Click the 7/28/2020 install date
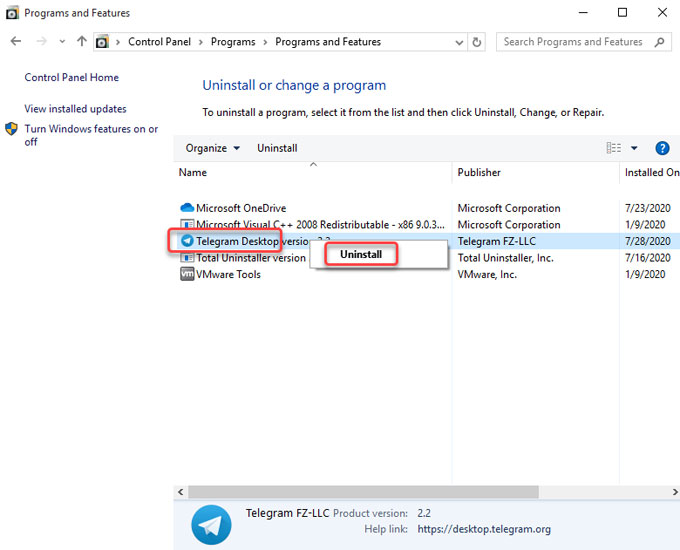The height and width of the screenshot is (550, 680). pyautogui.click(x=647, y=241)
